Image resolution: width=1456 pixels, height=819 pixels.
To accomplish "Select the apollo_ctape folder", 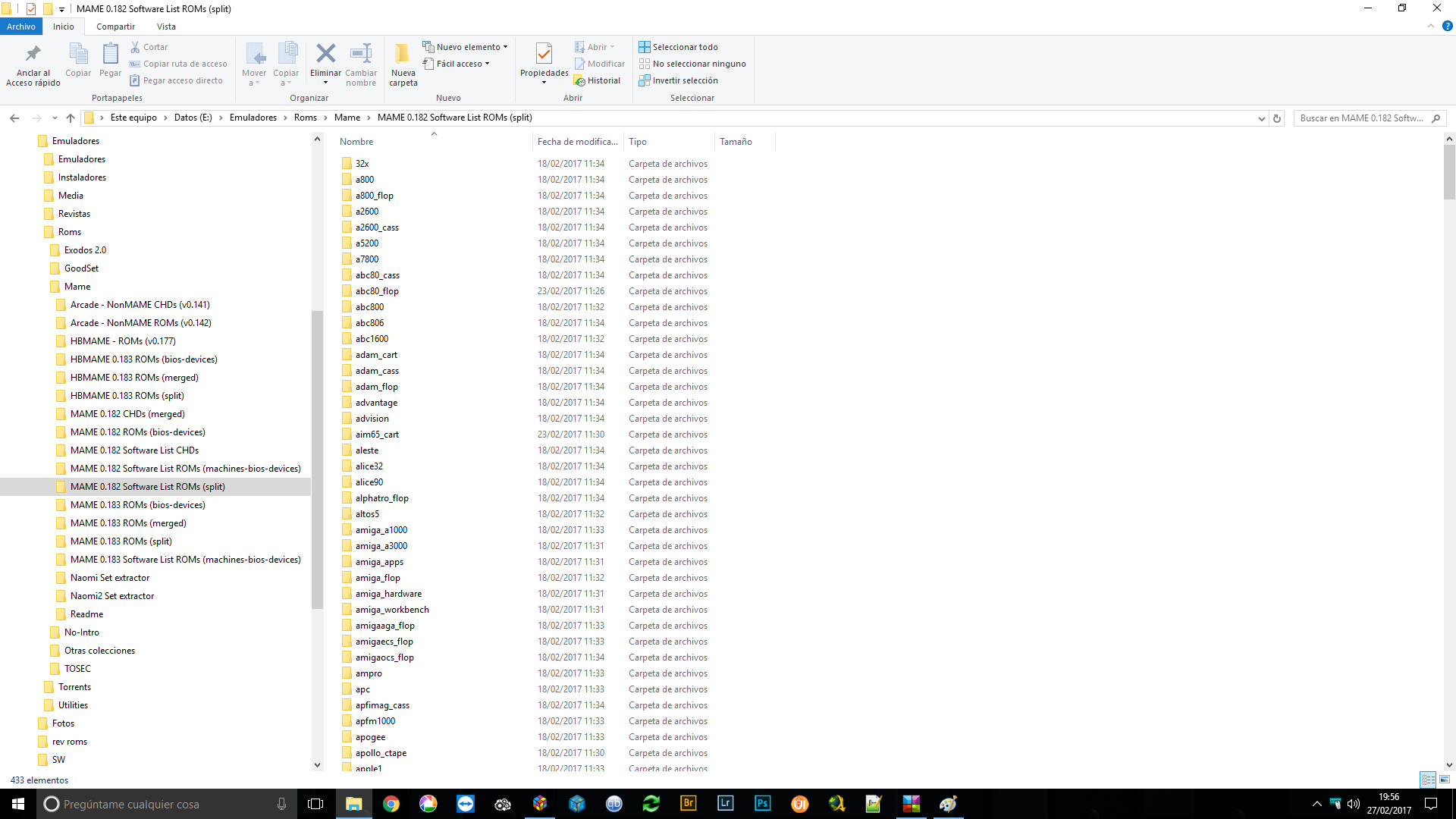I will 381,753.
